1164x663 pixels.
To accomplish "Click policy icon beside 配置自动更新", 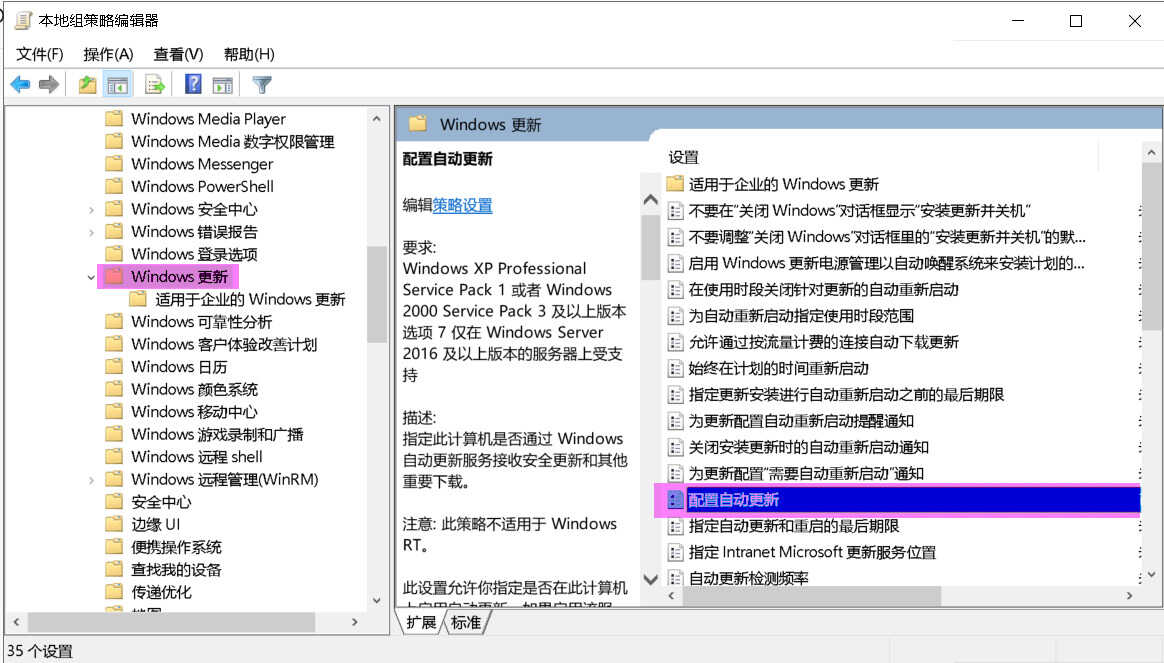I will [676, 500].
